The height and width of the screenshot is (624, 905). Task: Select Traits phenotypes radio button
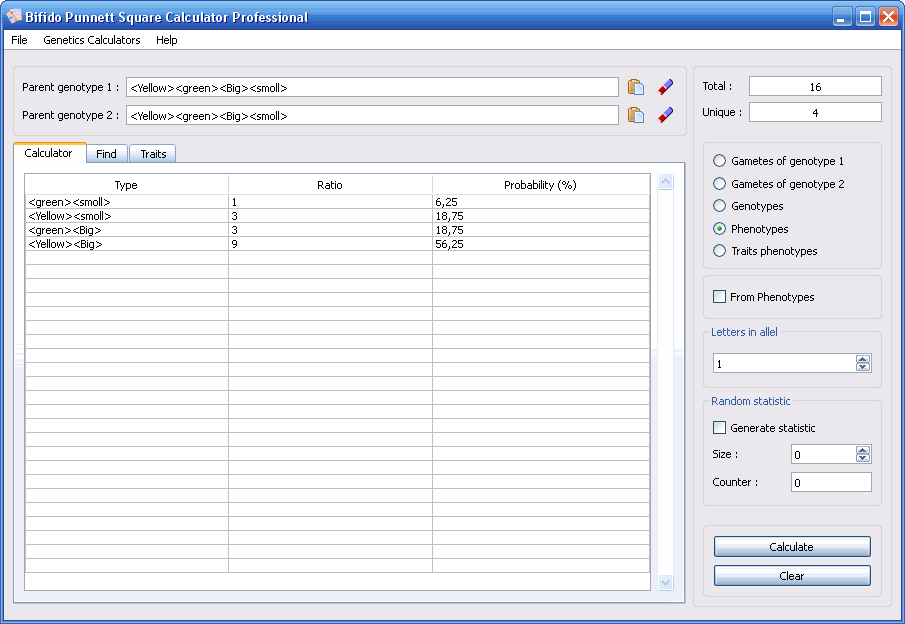tap(720, 251)
